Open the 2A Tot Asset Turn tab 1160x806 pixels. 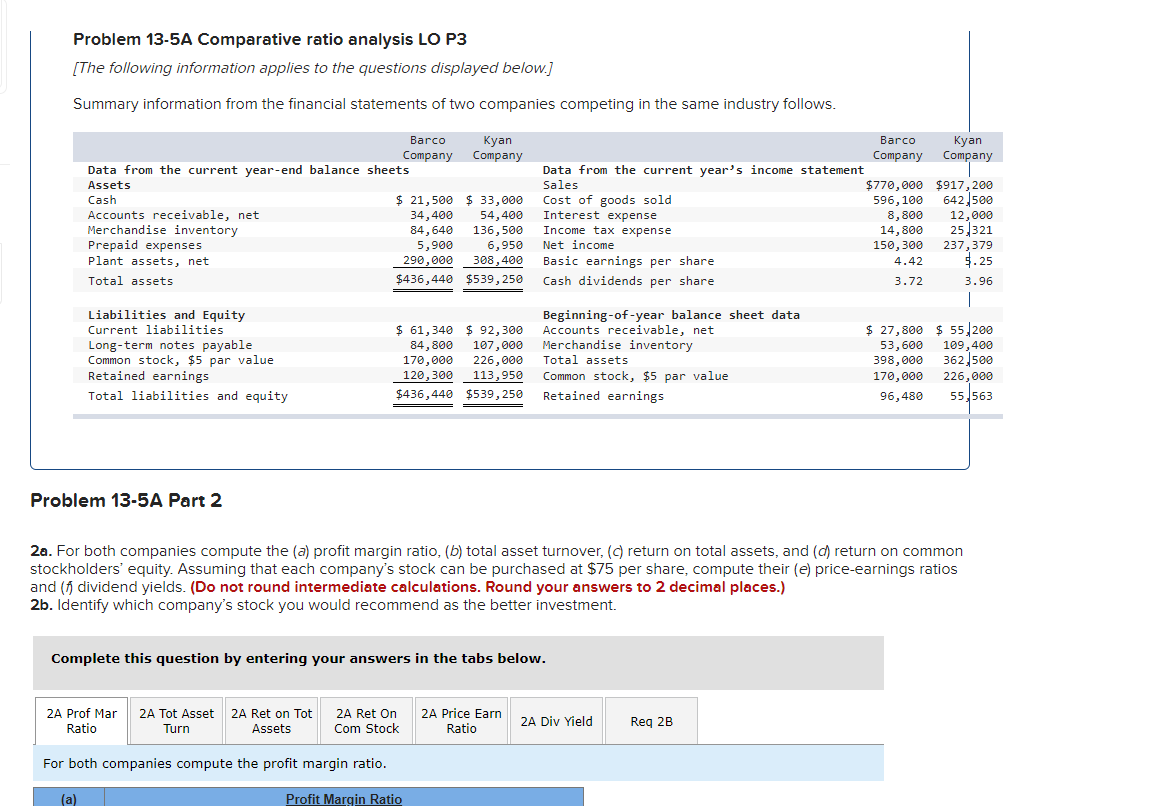click(x=176, y=720)
